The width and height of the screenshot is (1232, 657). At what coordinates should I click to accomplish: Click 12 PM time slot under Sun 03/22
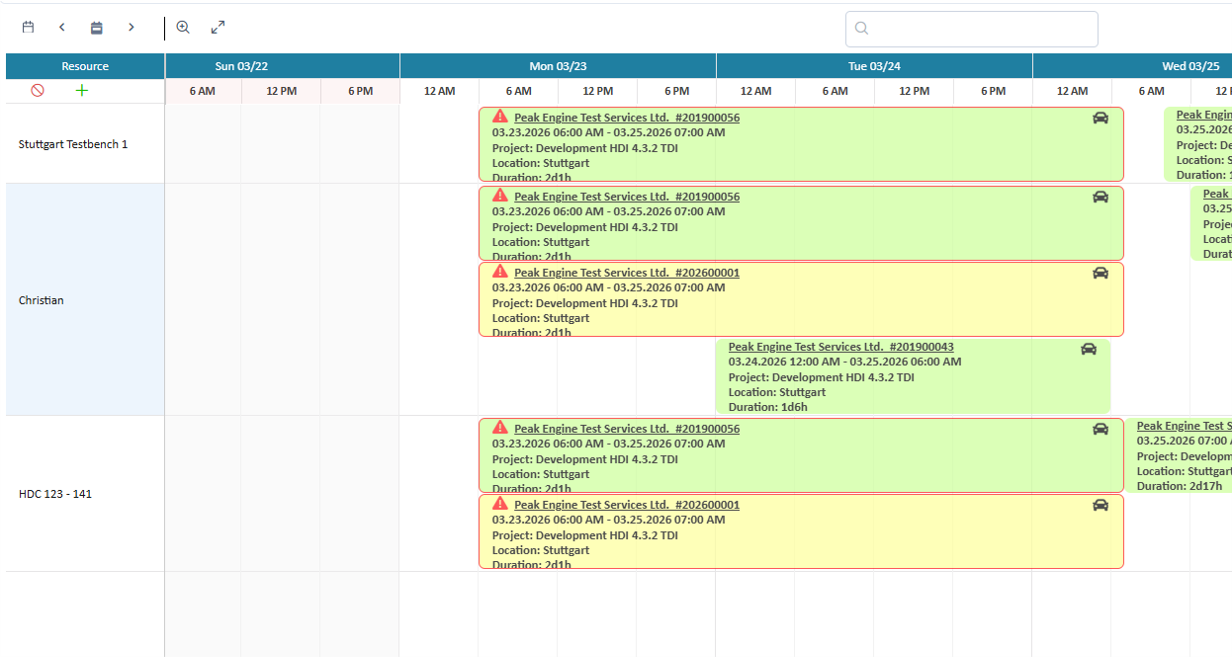click(x=282, y=91)
